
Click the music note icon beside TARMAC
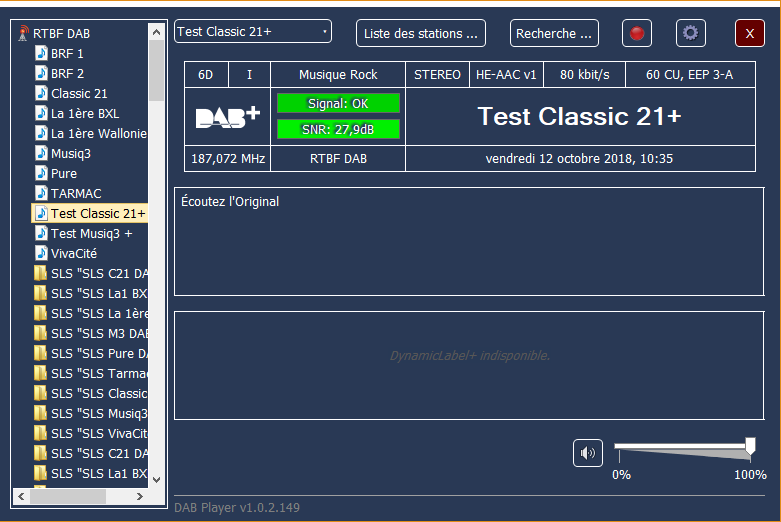41,193
